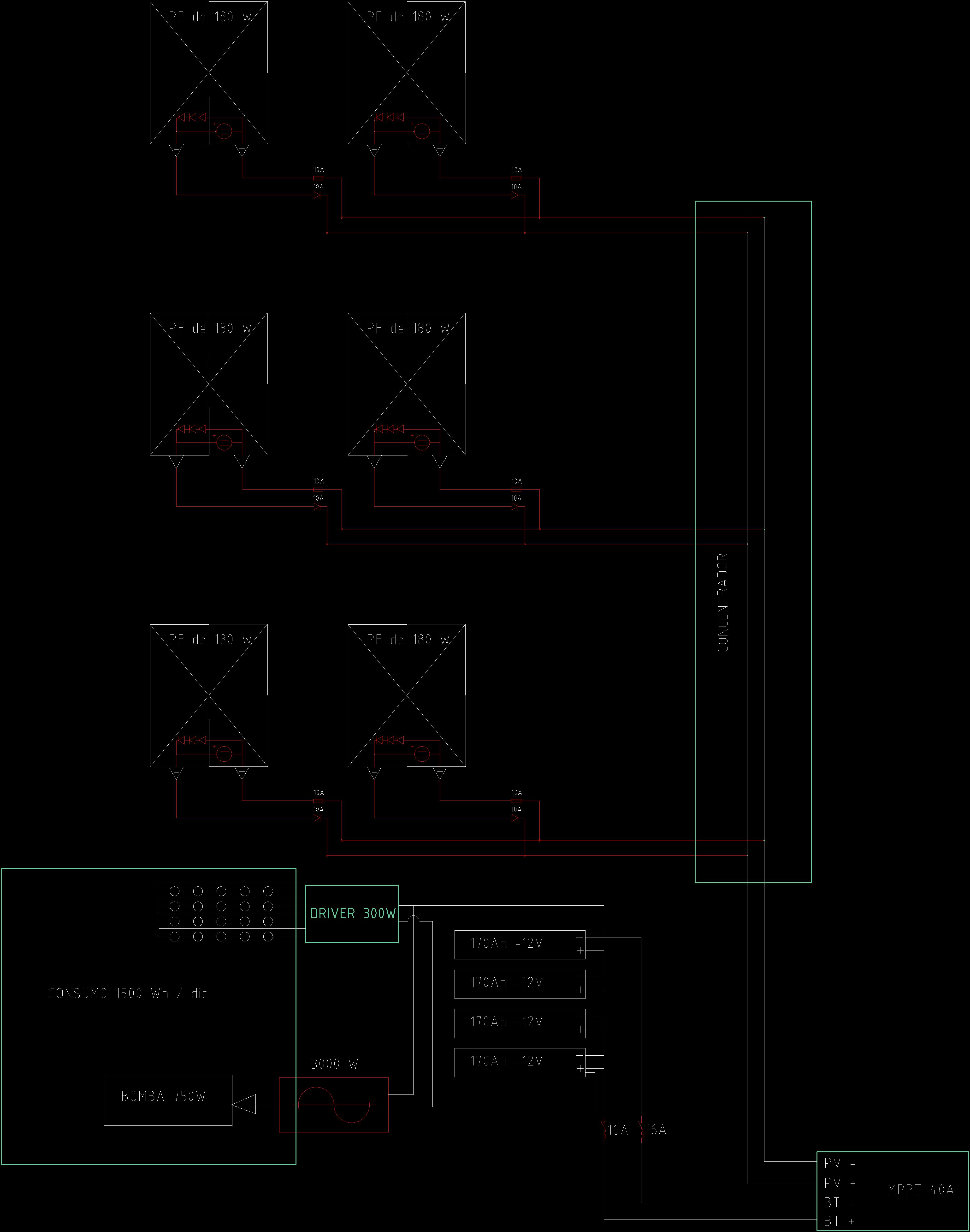Click top-left PF de 180 W panel title

[210, 17]
